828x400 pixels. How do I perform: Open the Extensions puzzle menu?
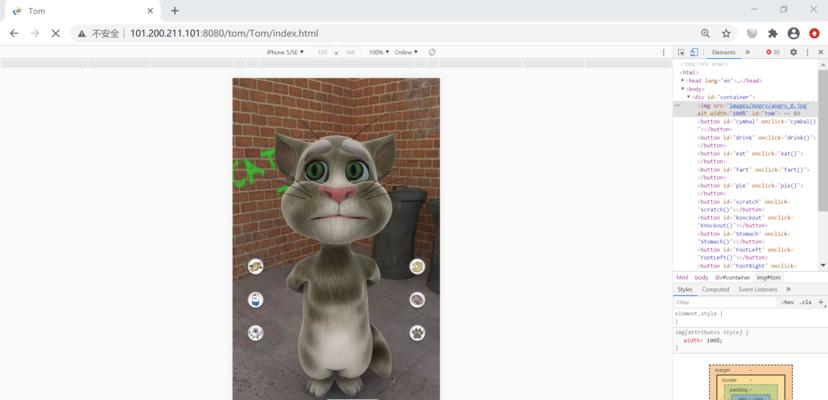(773, 33)
